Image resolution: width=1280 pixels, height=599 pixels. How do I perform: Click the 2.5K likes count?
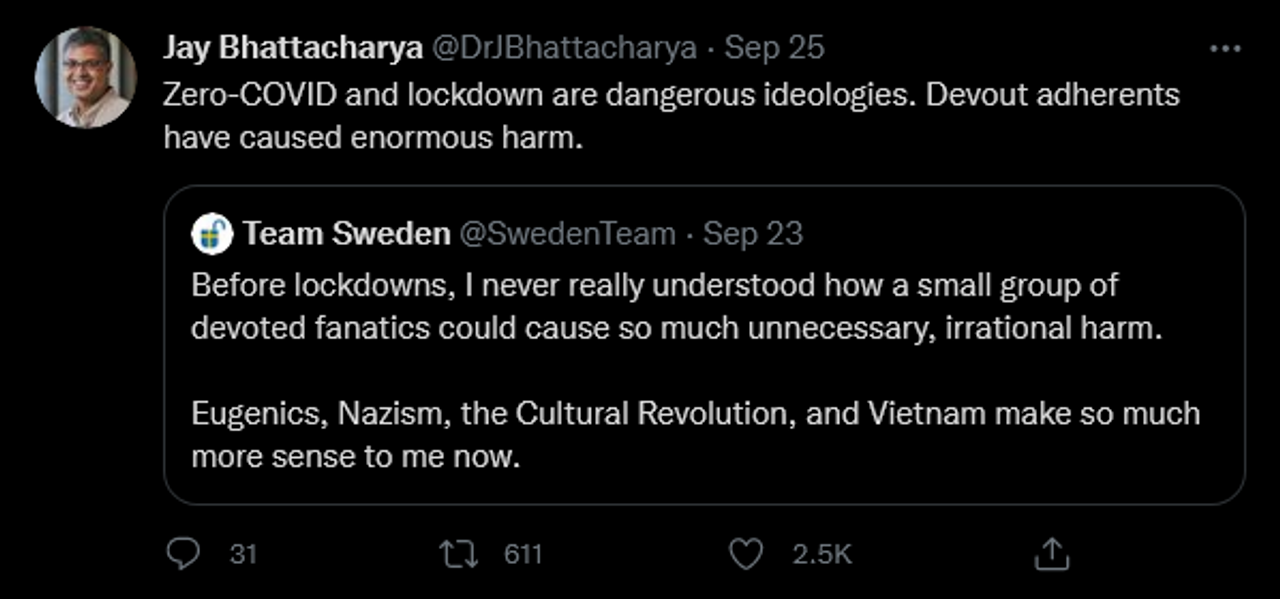tap(822, 554)
